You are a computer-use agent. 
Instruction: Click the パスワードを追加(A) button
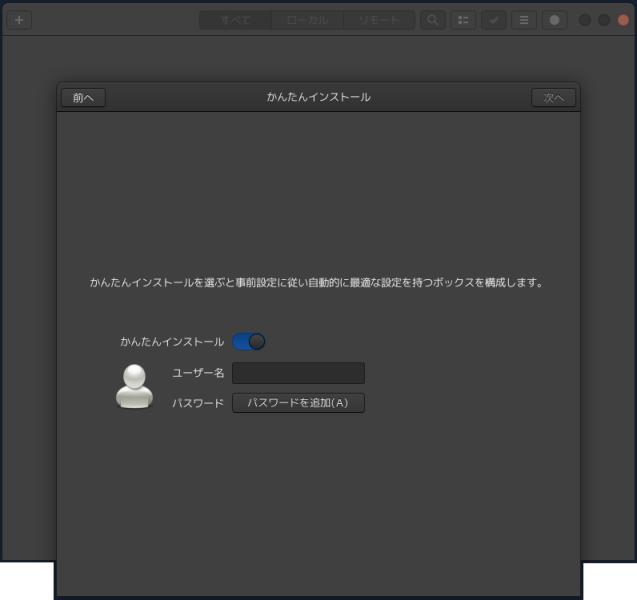pyautogui.click(x=298, y=403)
